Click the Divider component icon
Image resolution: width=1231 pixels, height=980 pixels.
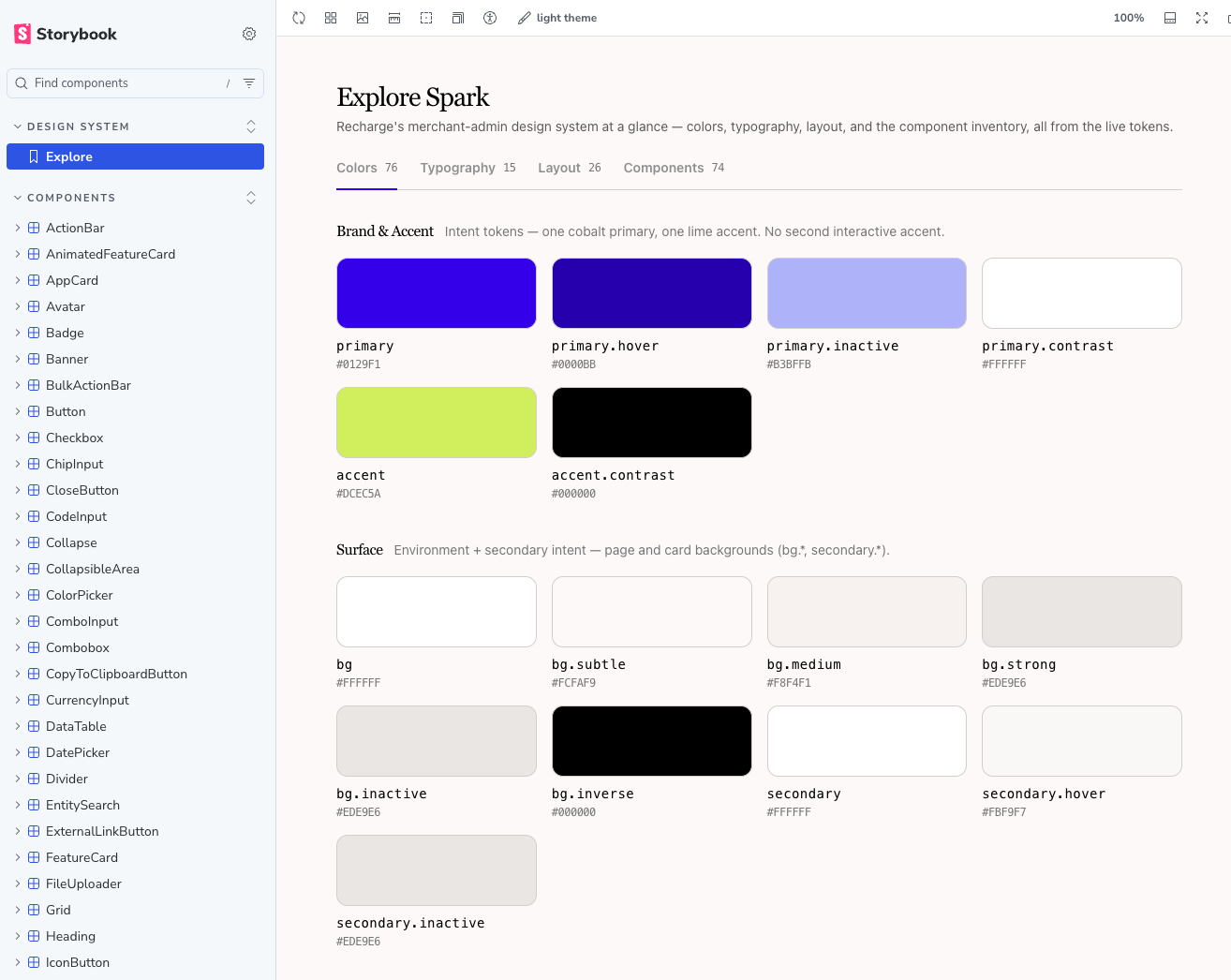34,779
